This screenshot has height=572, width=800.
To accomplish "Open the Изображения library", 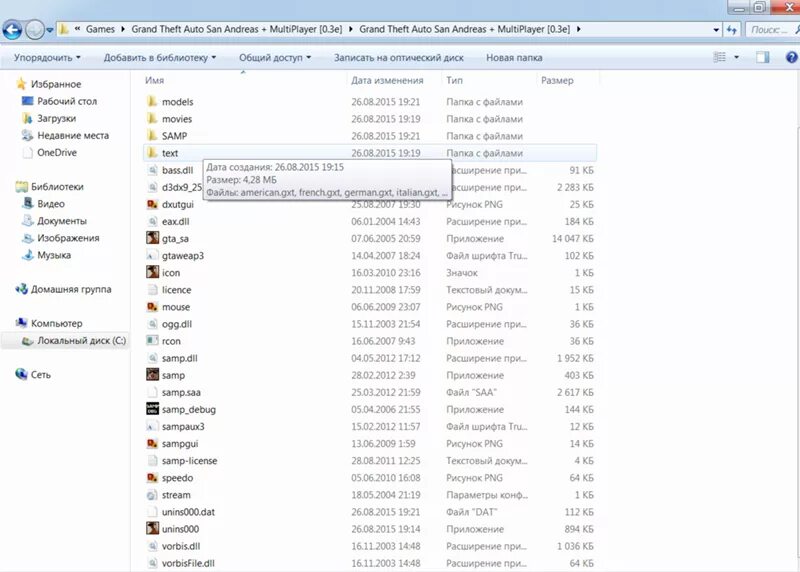I will tap(68, 238).
